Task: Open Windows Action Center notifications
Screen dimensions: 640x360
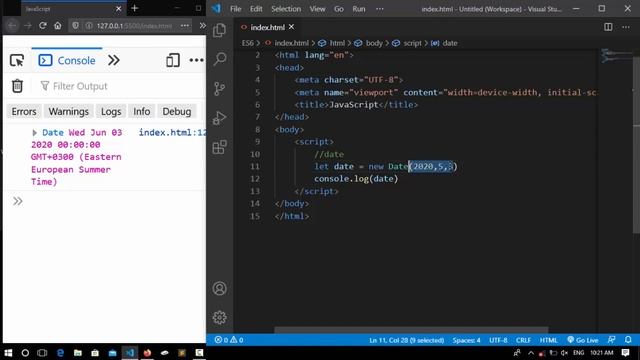Action: click(x=625, y=353)
